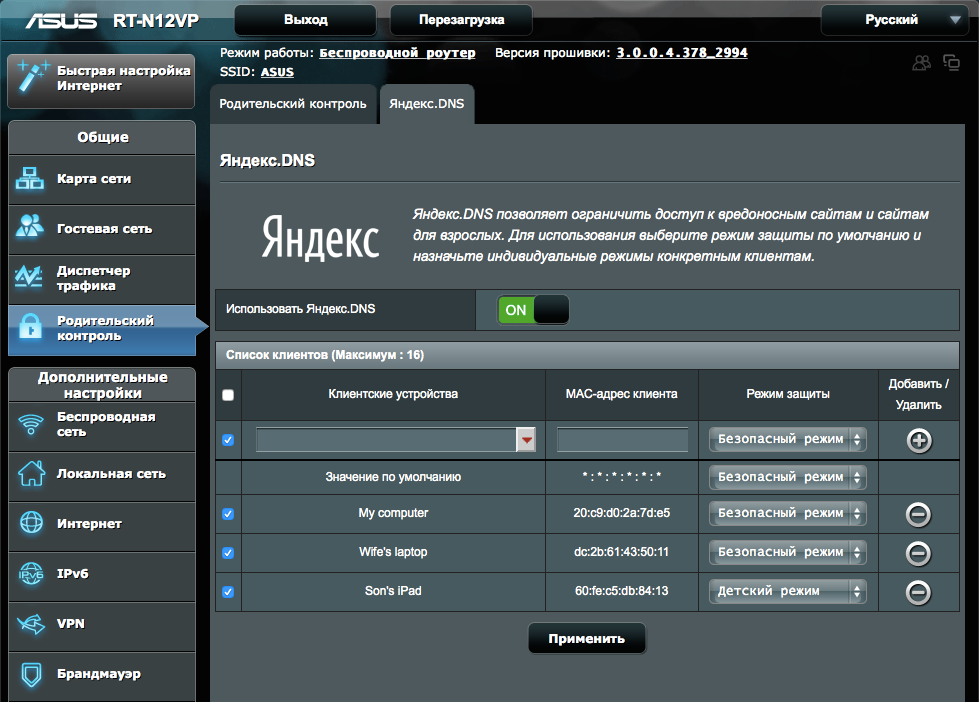Image resolution: width=979 pixels, height=702 pixels.
Task: Click the "My computer" device name
Action: pos(393,513)
